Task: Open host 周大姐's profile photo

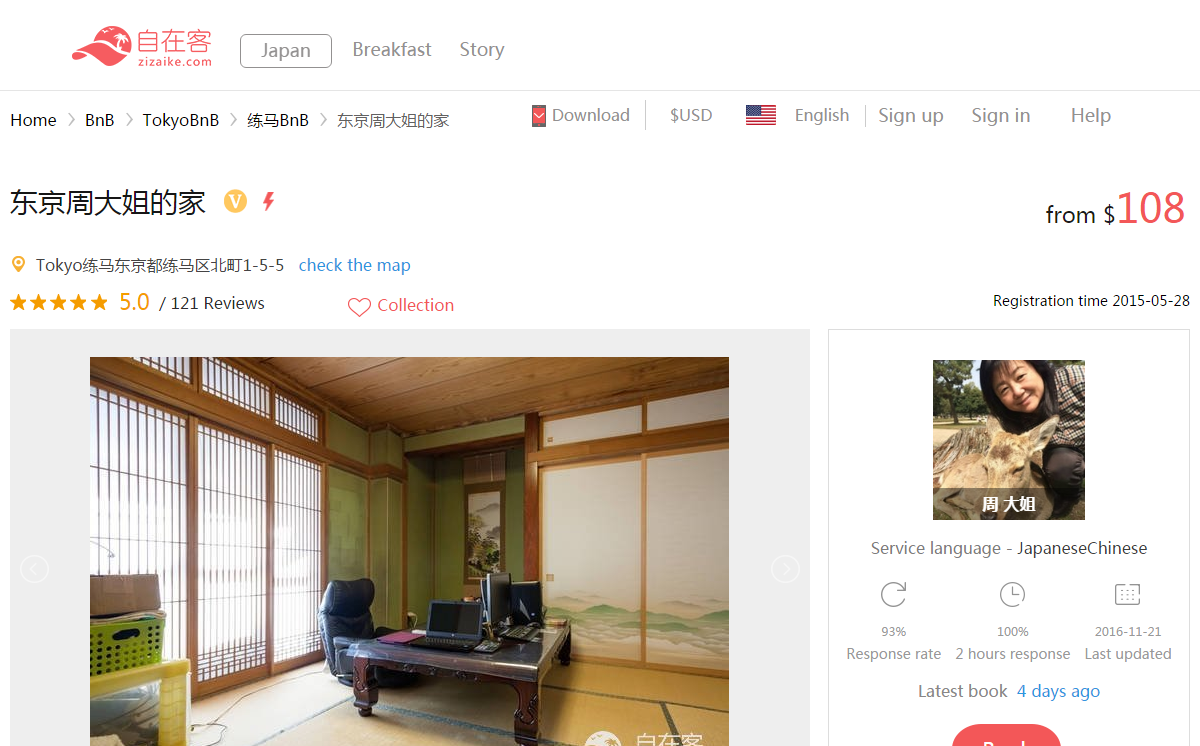Action: [1009, 440]
